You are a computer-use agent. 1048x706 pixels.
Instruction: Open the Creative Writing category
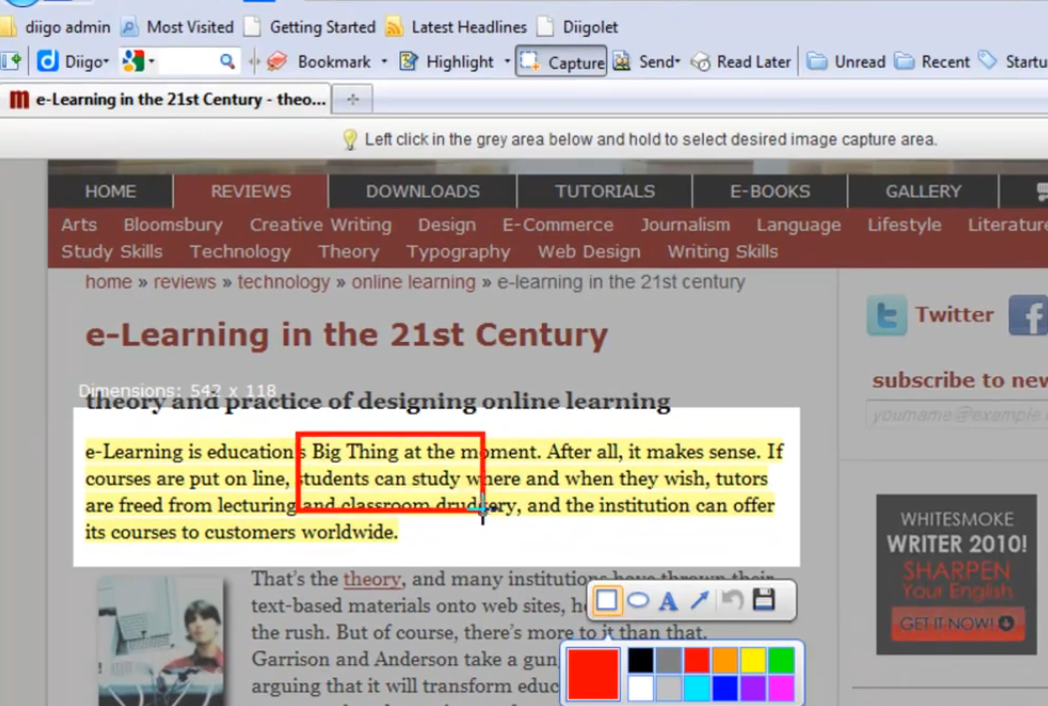coord(321,225)
